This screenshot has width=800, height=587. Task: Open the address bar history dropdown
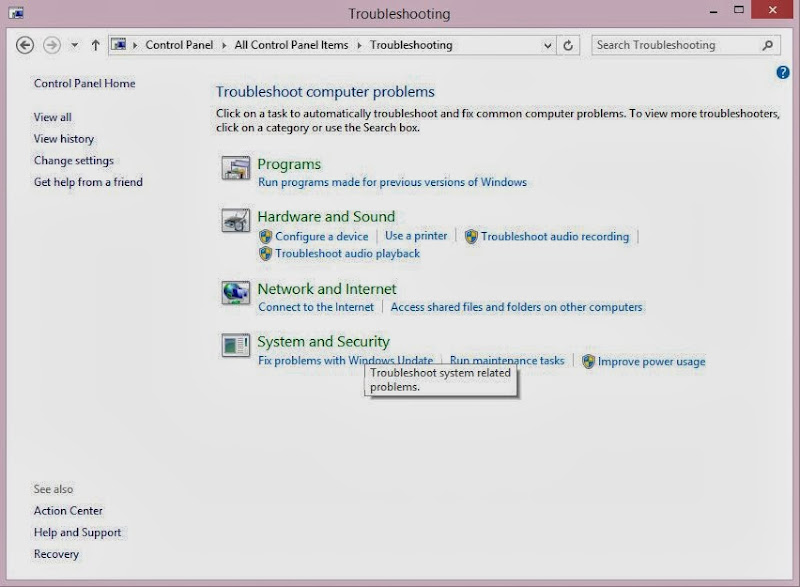(x=547, y=45)
